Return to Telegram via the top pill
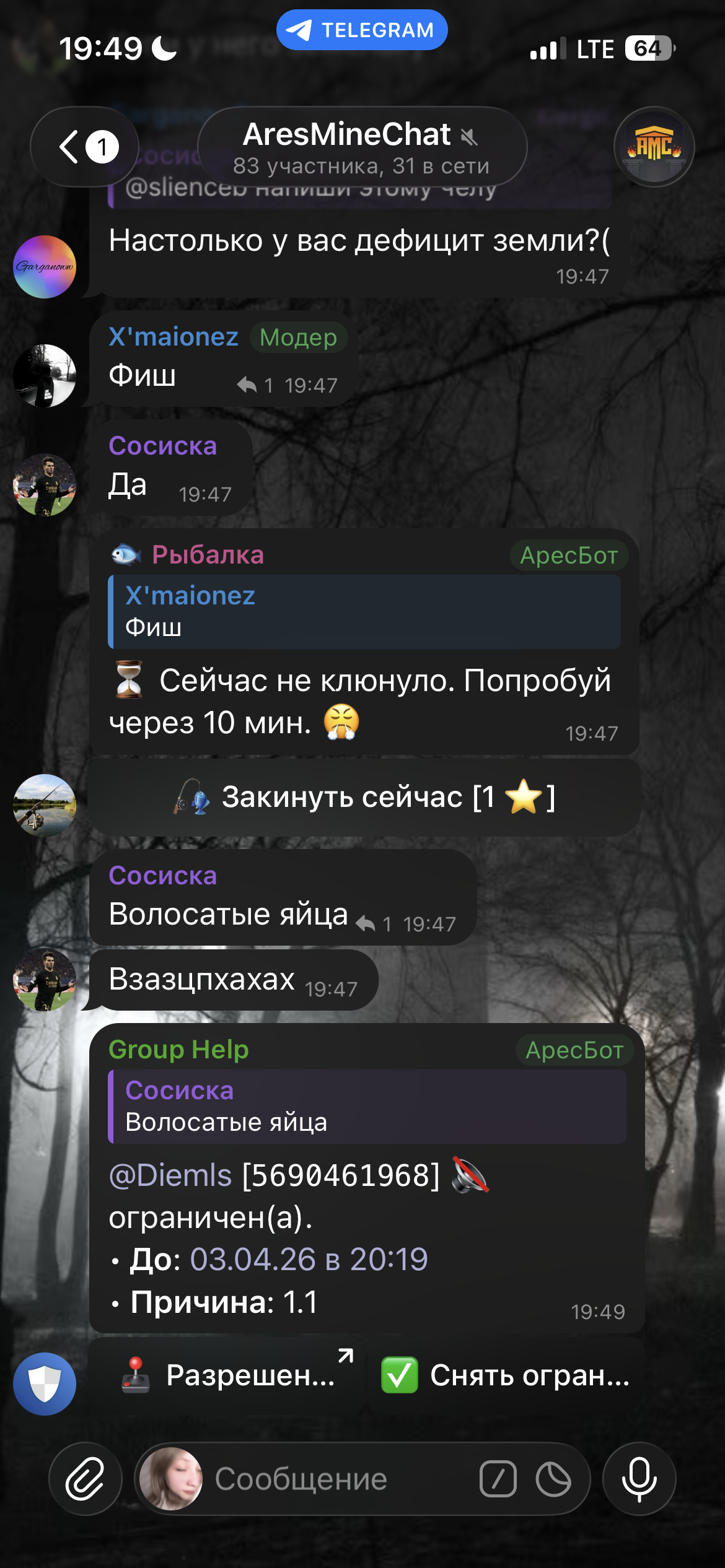Screen dimensions: 725x1568 362,30
